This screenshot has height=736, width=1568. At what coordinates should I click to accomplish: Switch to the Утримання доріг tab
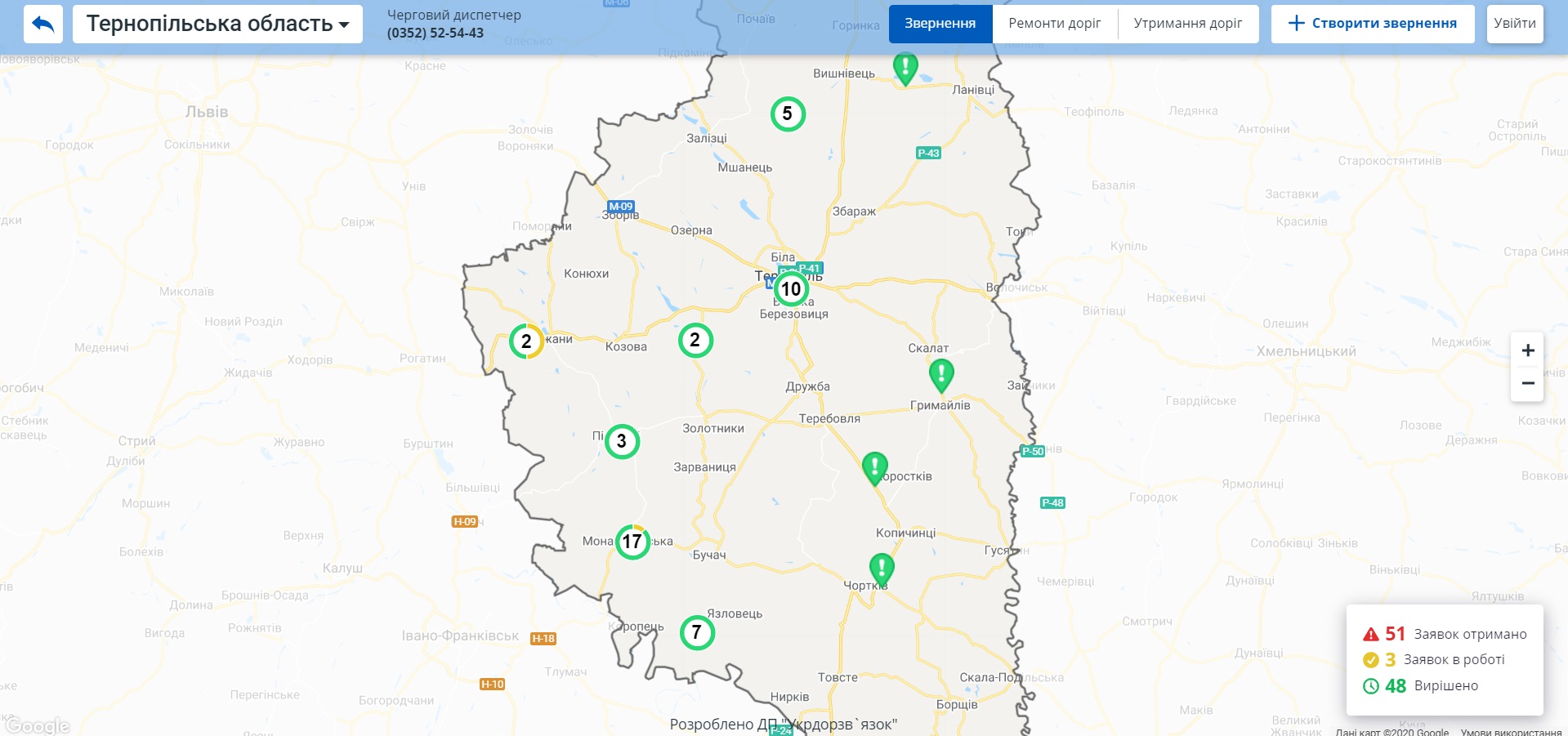coord(1188,24)
